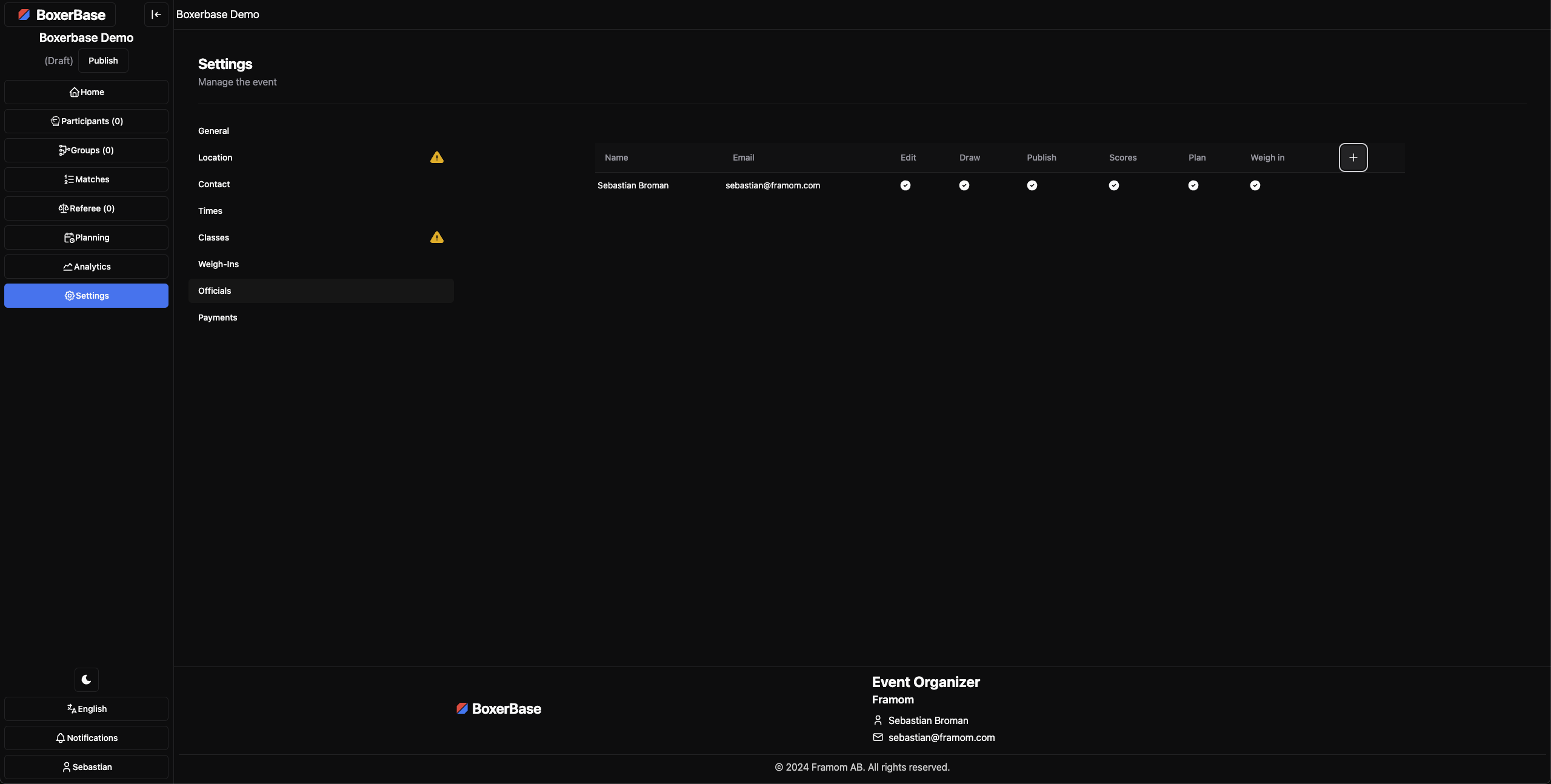Viewport: 1551px width, 784px height.
Task: Toggle Publish permission for Sebastian Broman
Action: (1032, 185)
